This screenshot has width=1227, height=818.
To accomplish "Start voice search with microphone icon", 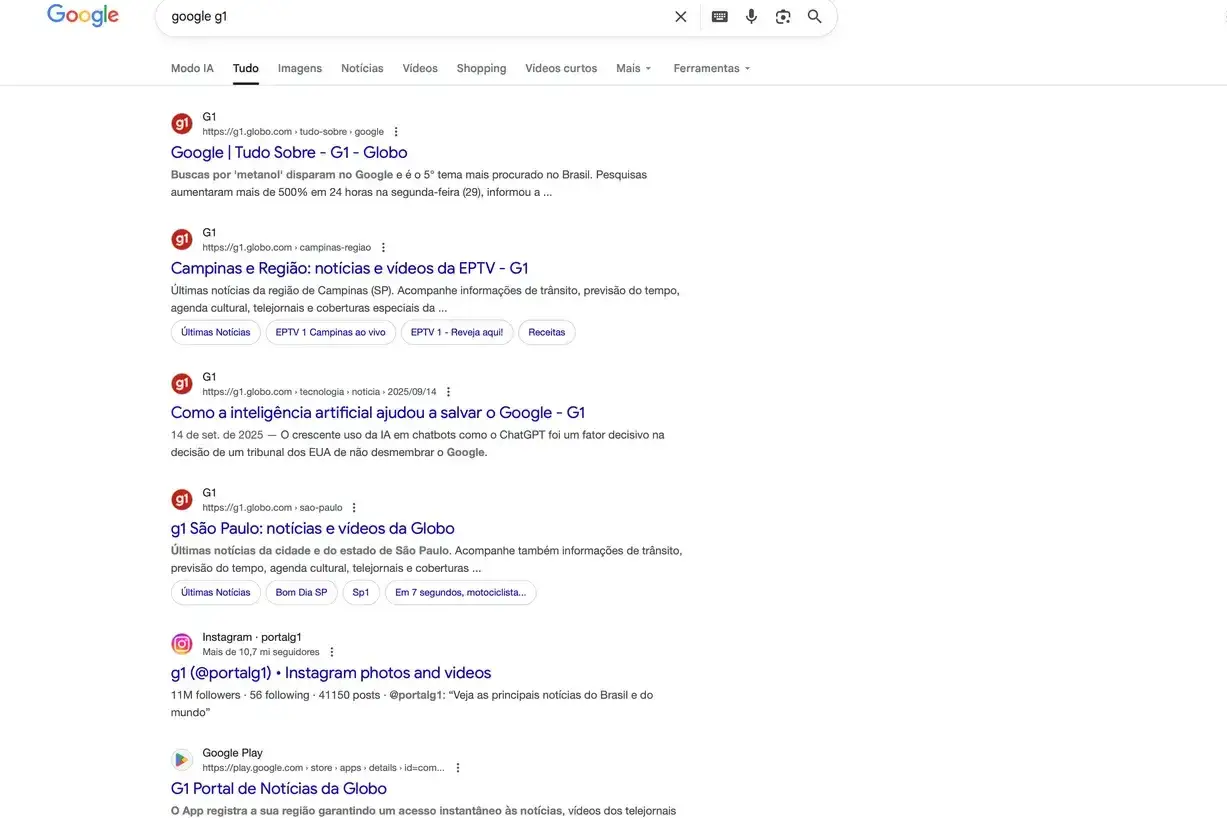I will point(751,17).
